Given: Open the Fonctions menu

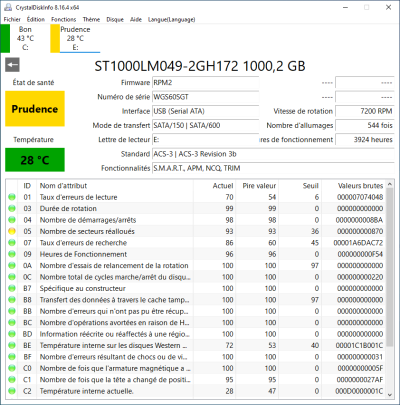Looking at the screenshot, I should [x=63, y=19].
